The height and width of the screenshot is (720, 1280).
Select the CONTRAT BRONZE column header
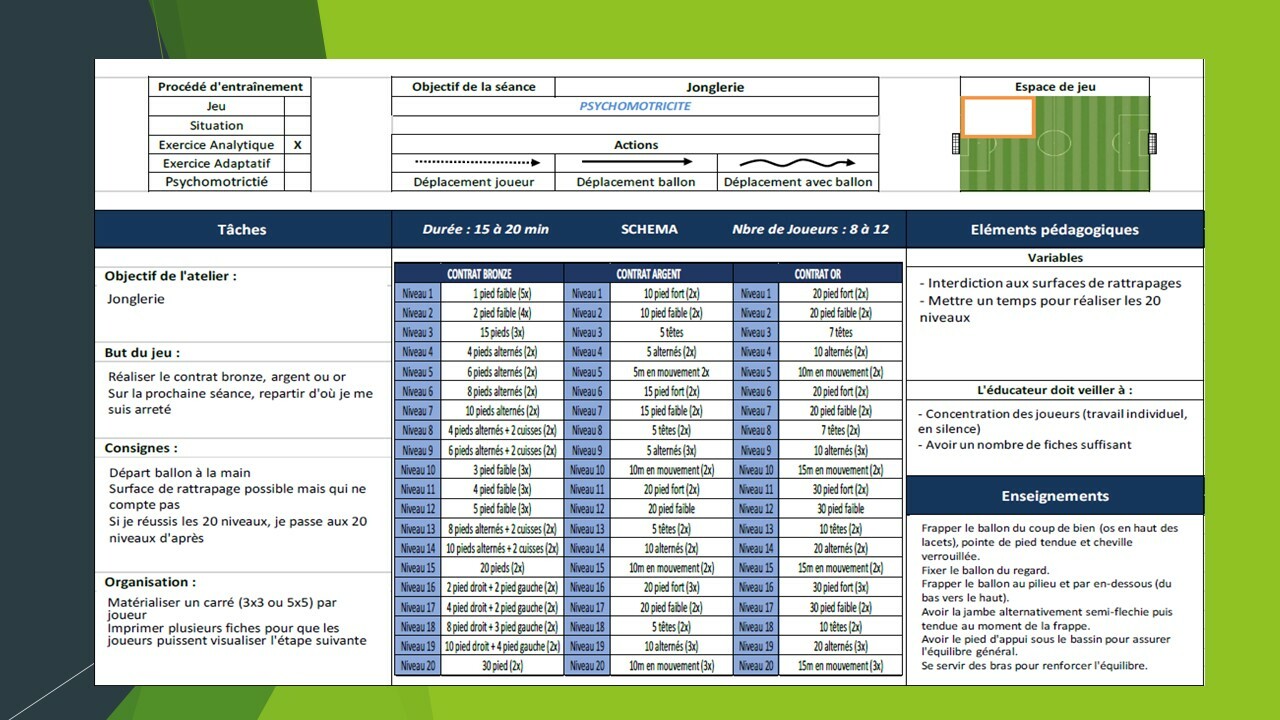pyautogui.click(x=478, y=274)
